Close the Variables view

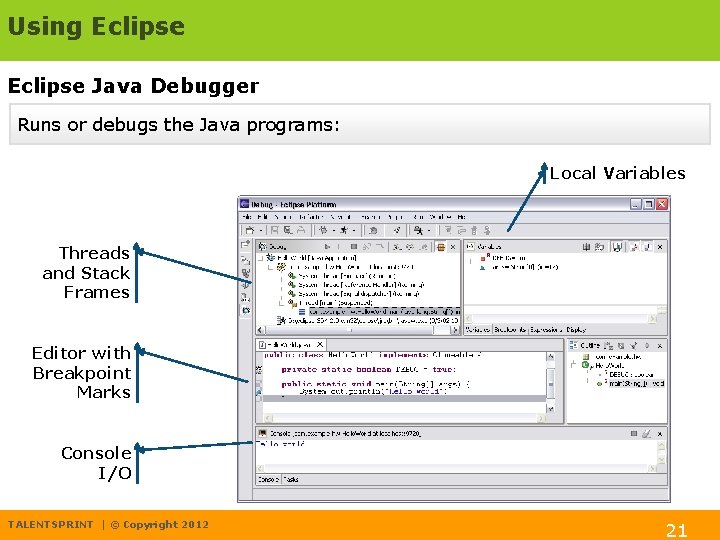[x=660, y=247]
